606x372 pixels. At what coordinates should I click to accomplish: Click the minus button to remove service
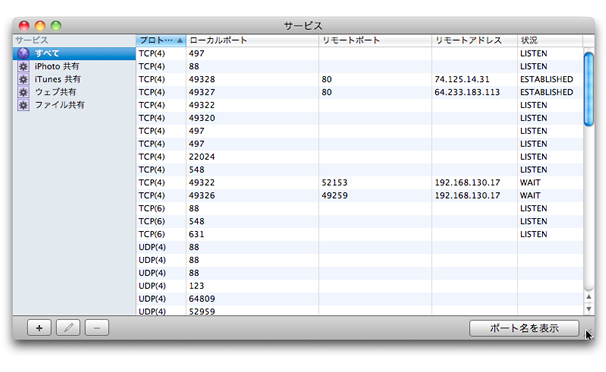(97, 328)
